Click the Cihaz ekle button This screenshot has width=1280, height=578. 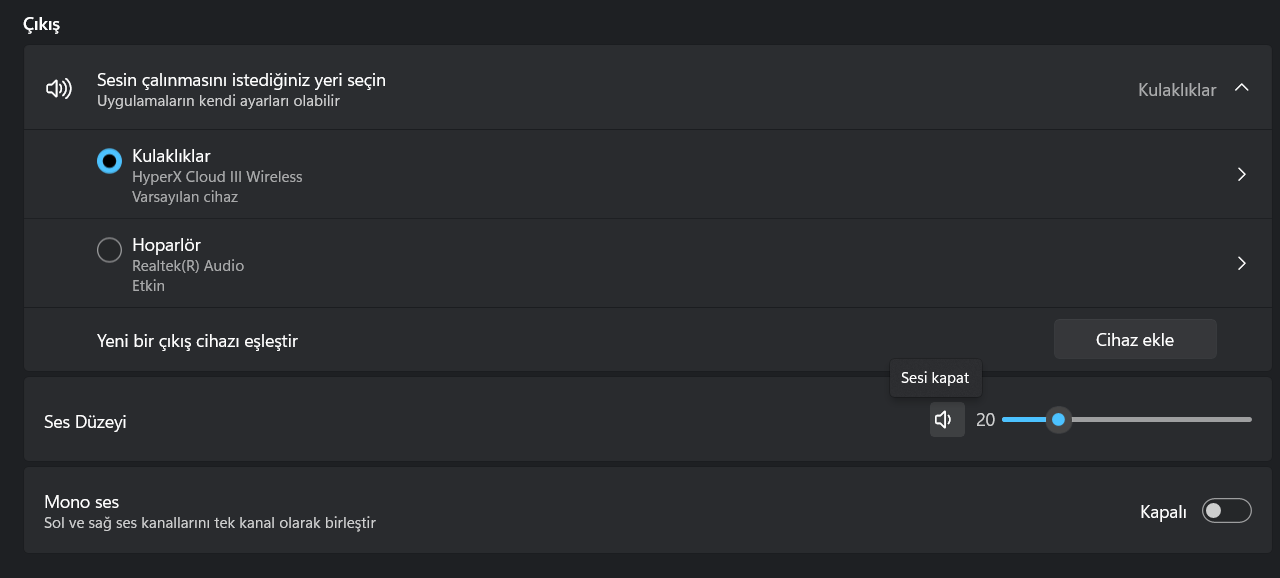1134,340
